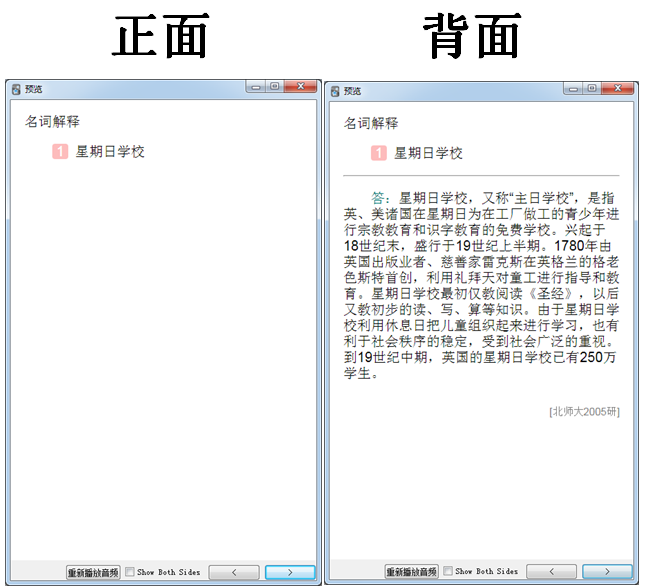Maximize the left preview window
The image size is (646, 587).
pos(275,87)
